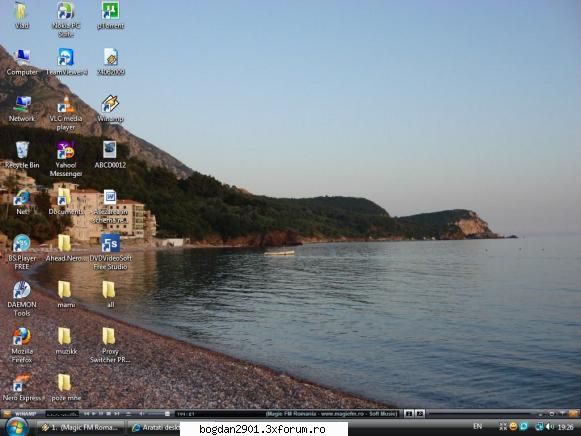Launch VLC media player shortcut

(x=66, y=113)
